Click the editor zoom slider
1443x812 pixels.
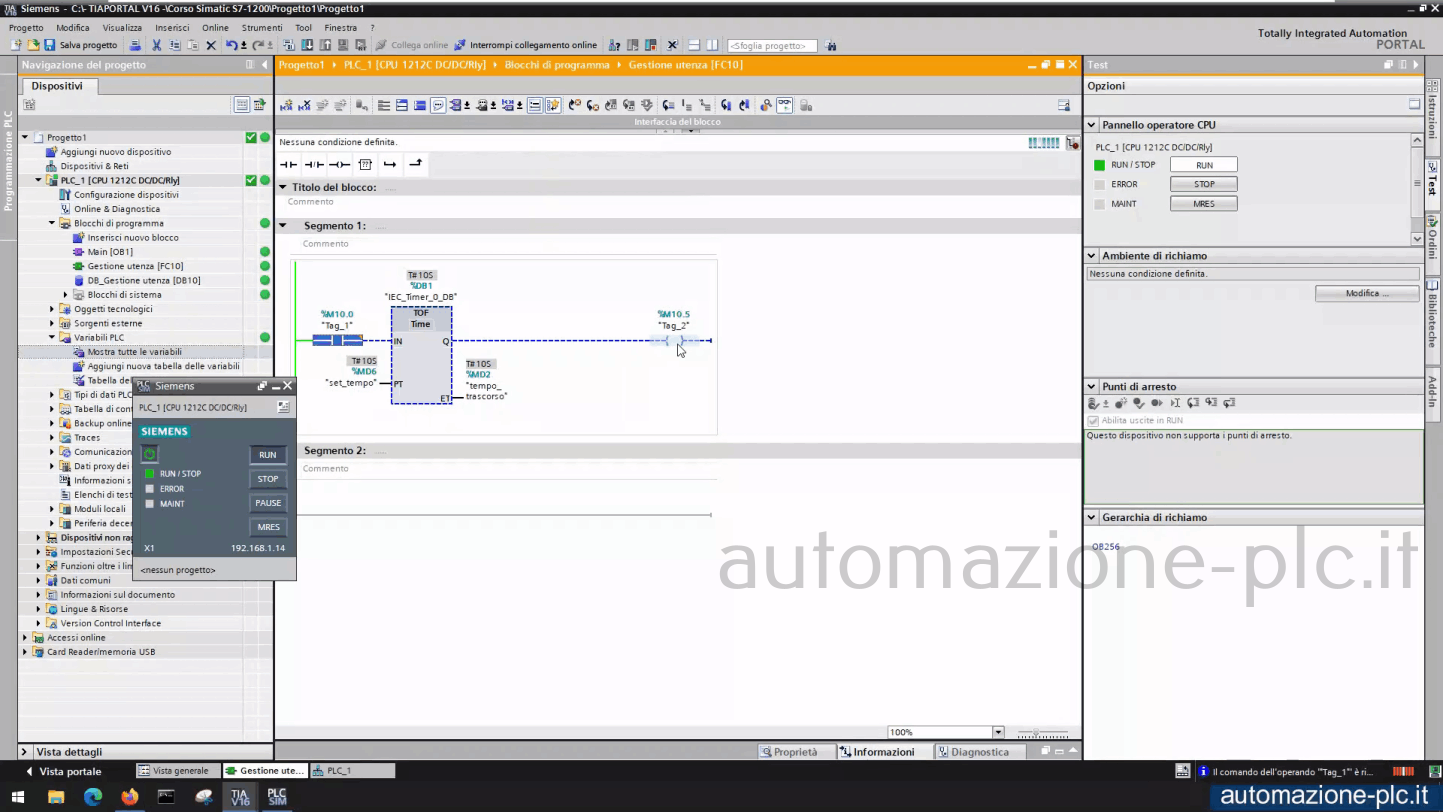pos(1042,733)
